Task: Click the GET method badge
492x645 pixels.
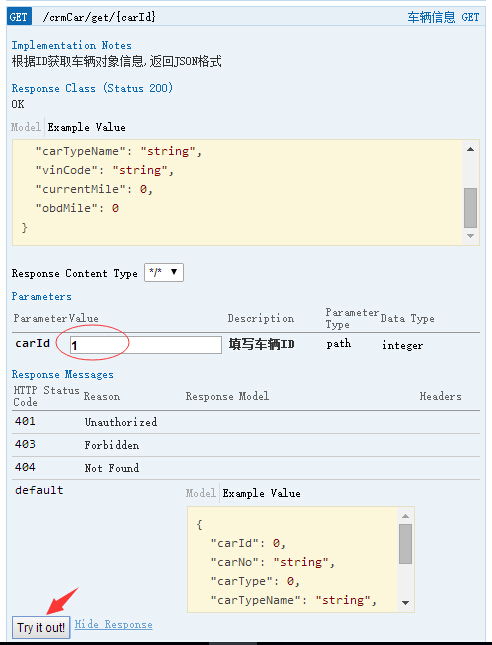Action: pyautogui.click(x=19, y=17)
